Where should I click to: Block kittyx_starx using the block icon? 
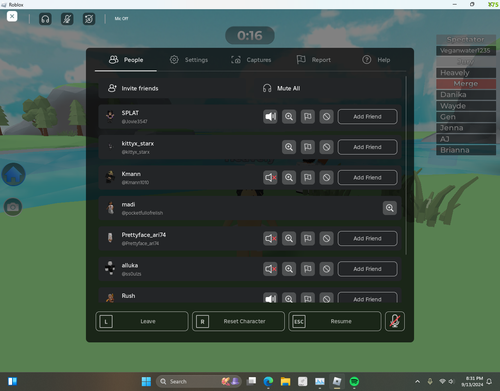pos(326,147)
